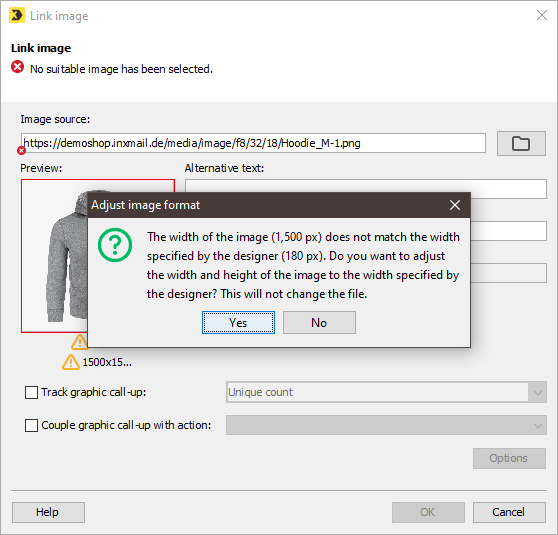The width and height of the screenshot is (558, 535).
Task: Click the red error icon beside message
Action: pos(17,67)
